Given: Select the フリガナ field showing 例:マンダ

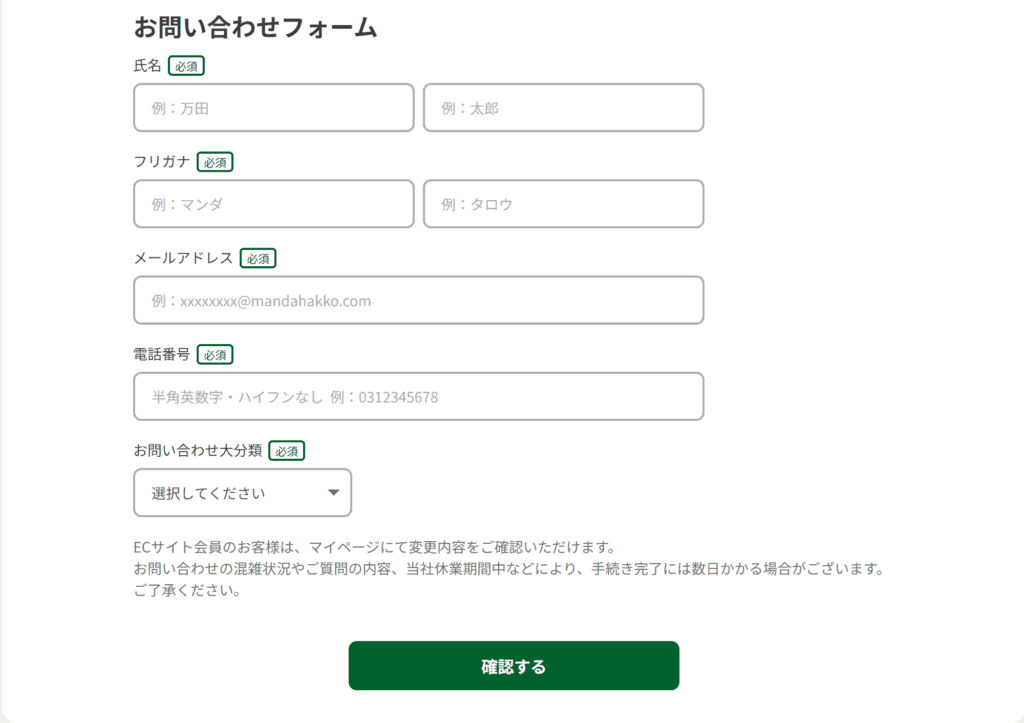Looking at the screenshot, I should point(274,204).
